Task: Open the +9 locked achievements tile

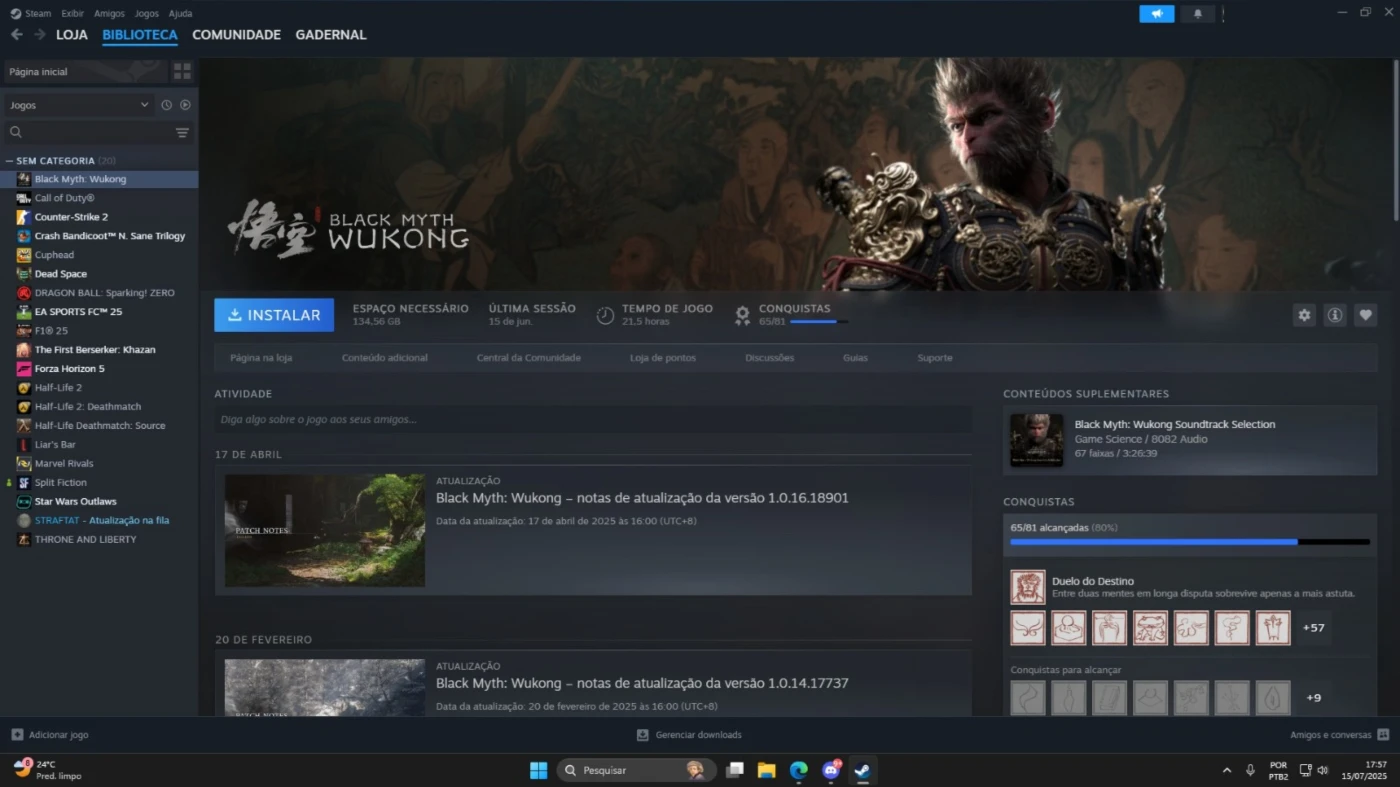Action: pyautogui.click(x=1313, y=698)
